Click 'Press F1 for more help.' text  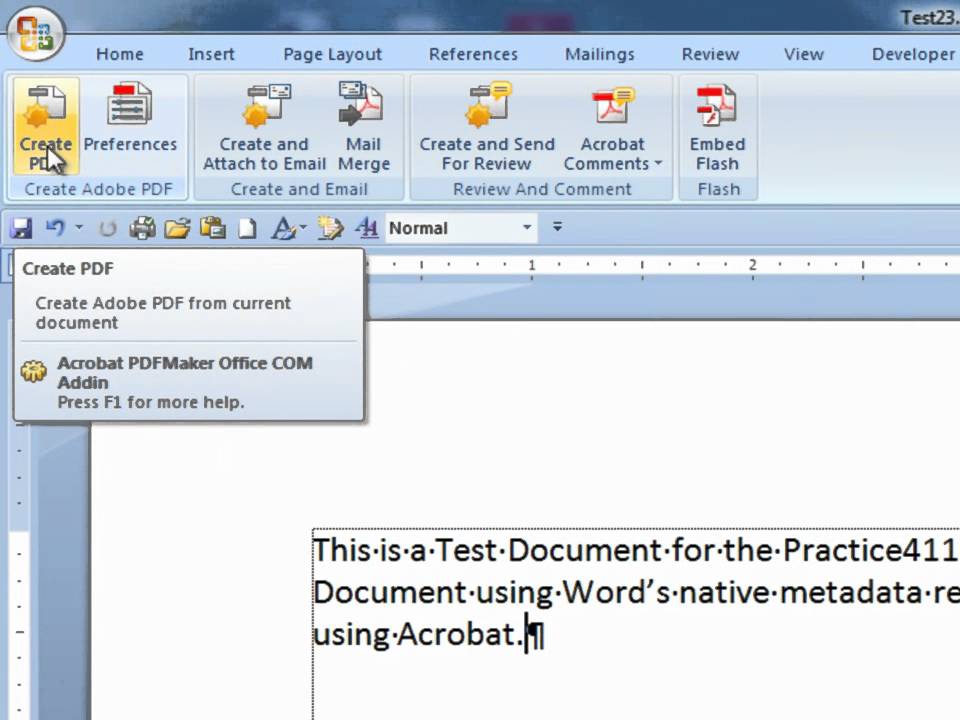tap(151, 402)
